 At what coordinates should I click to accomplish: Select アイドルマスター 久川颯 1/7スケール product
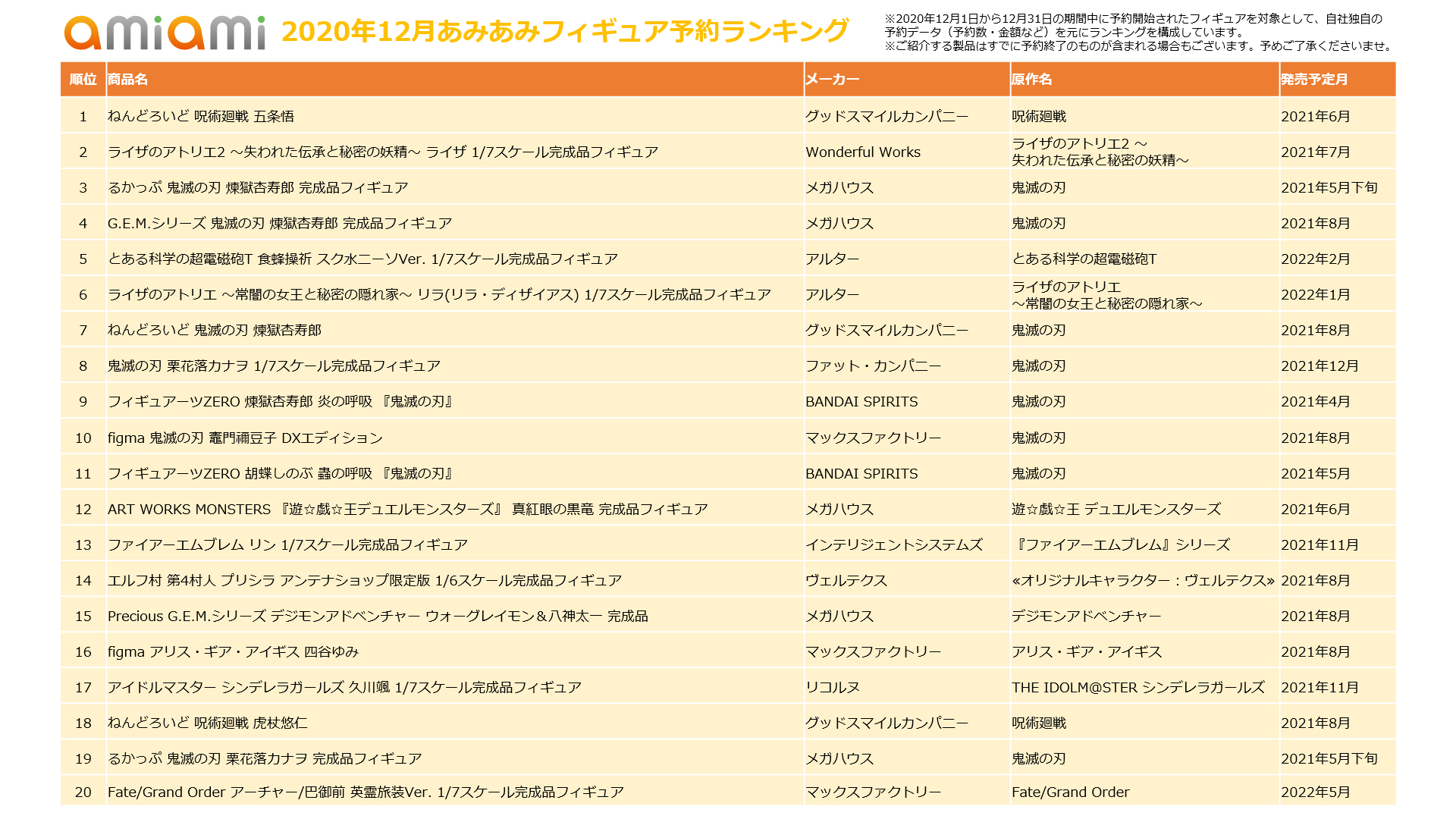pyautogui.click(x=344, y=687)
